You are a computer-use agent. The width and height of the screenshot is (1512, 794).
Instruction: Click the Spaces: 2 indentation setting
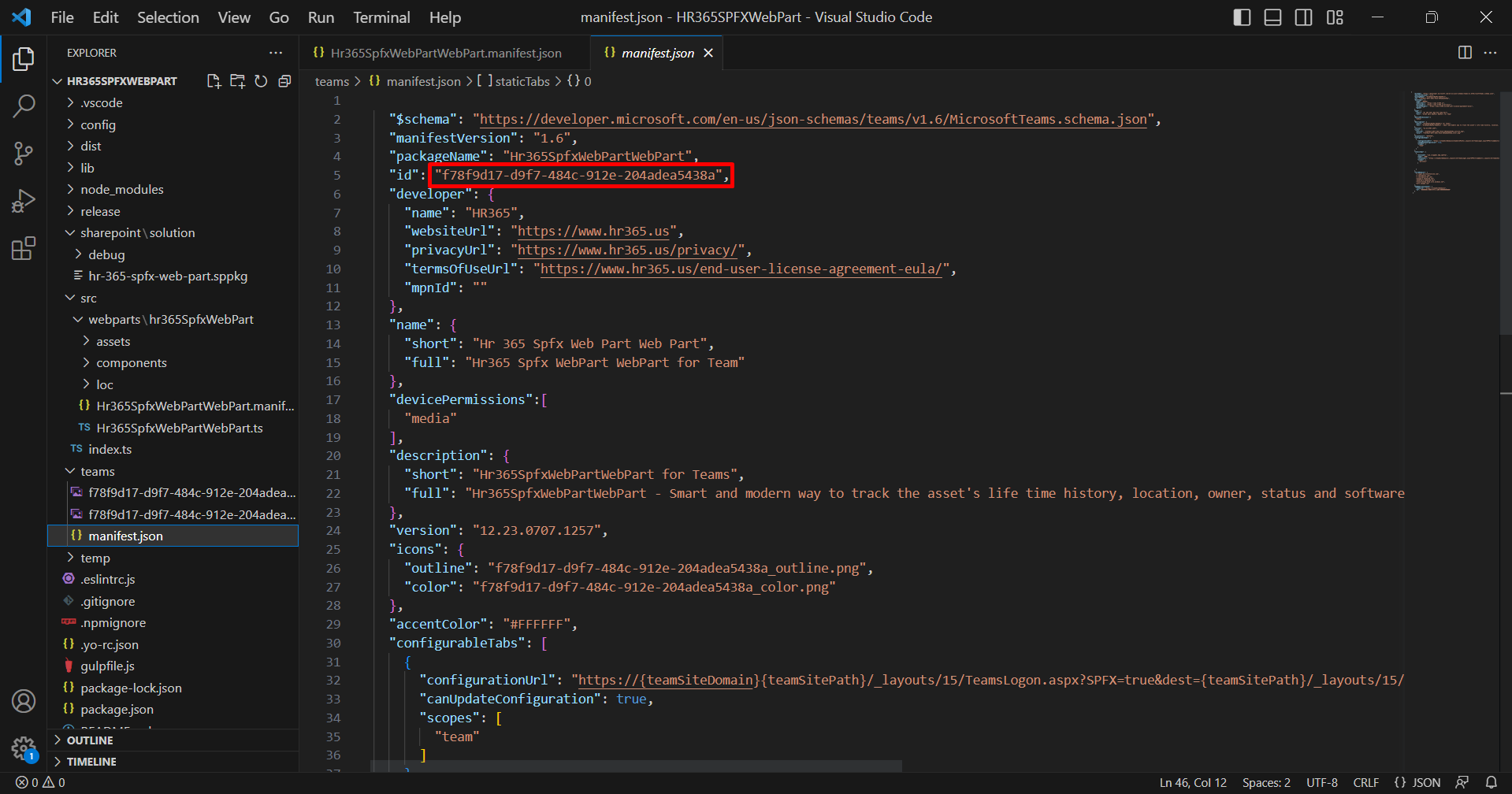[x=1266, y=782]
